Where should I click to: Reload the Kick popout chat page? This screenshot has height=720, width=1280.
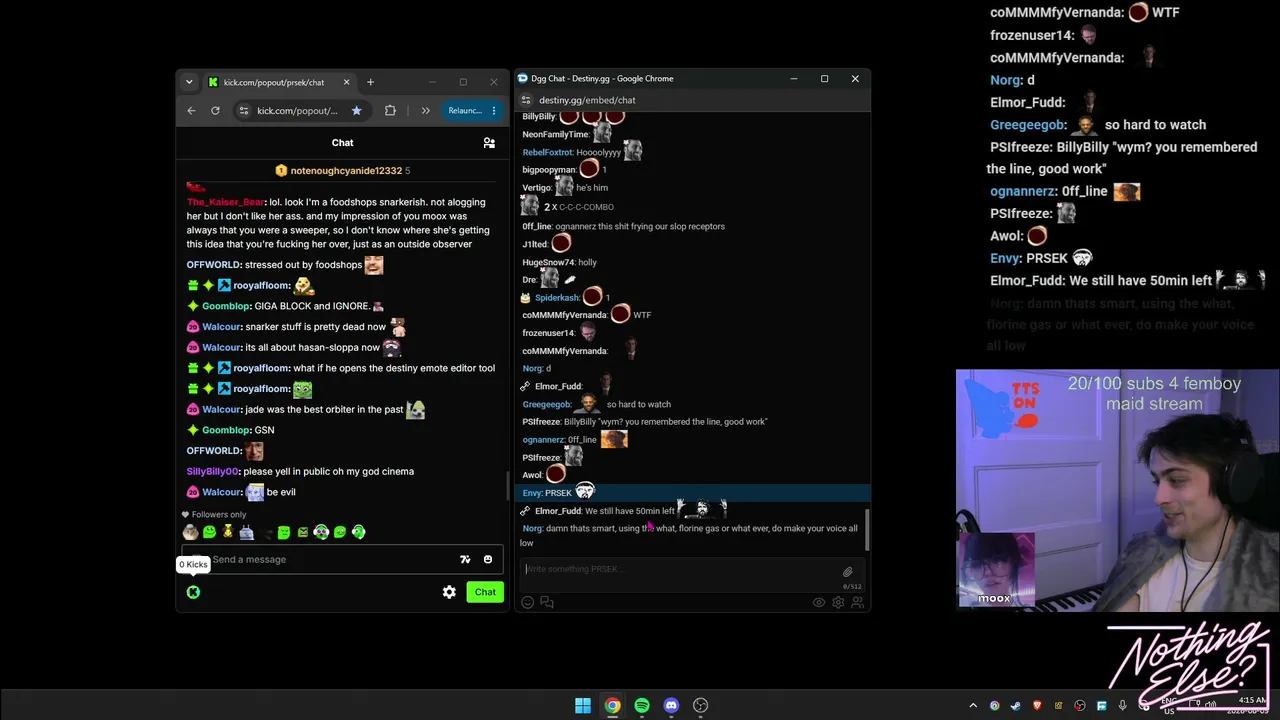215,111
